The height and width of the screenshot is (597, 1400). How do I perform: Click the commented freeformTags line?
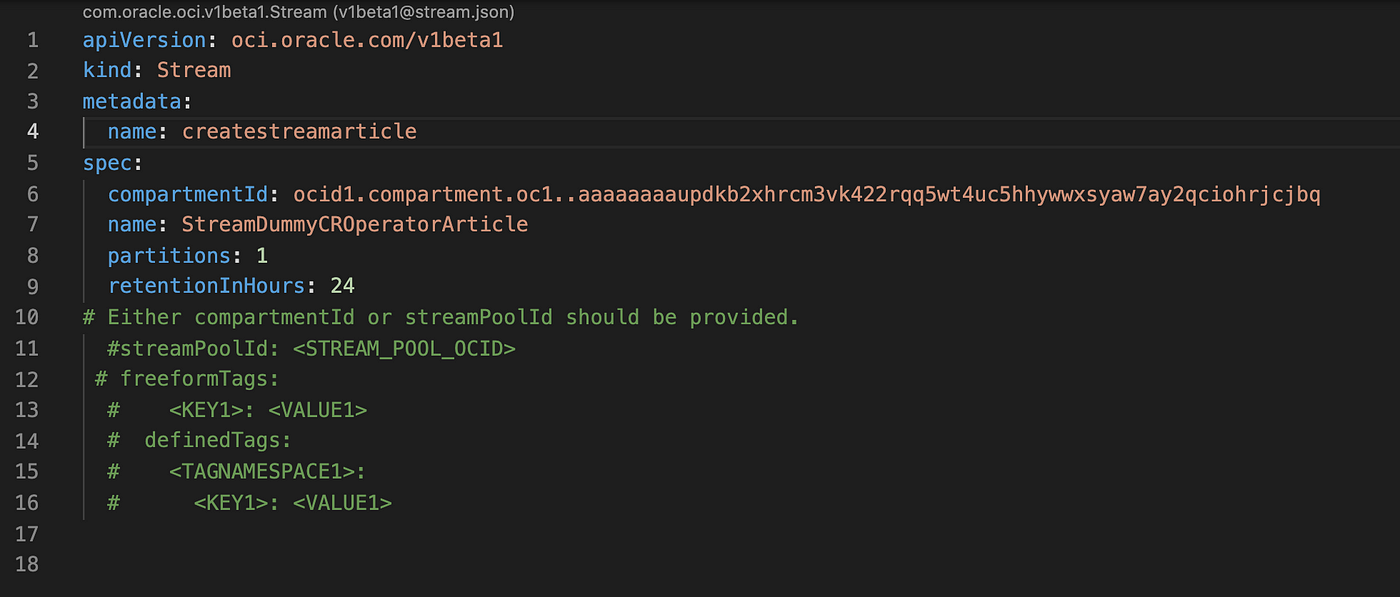click(x=187, y=379)
